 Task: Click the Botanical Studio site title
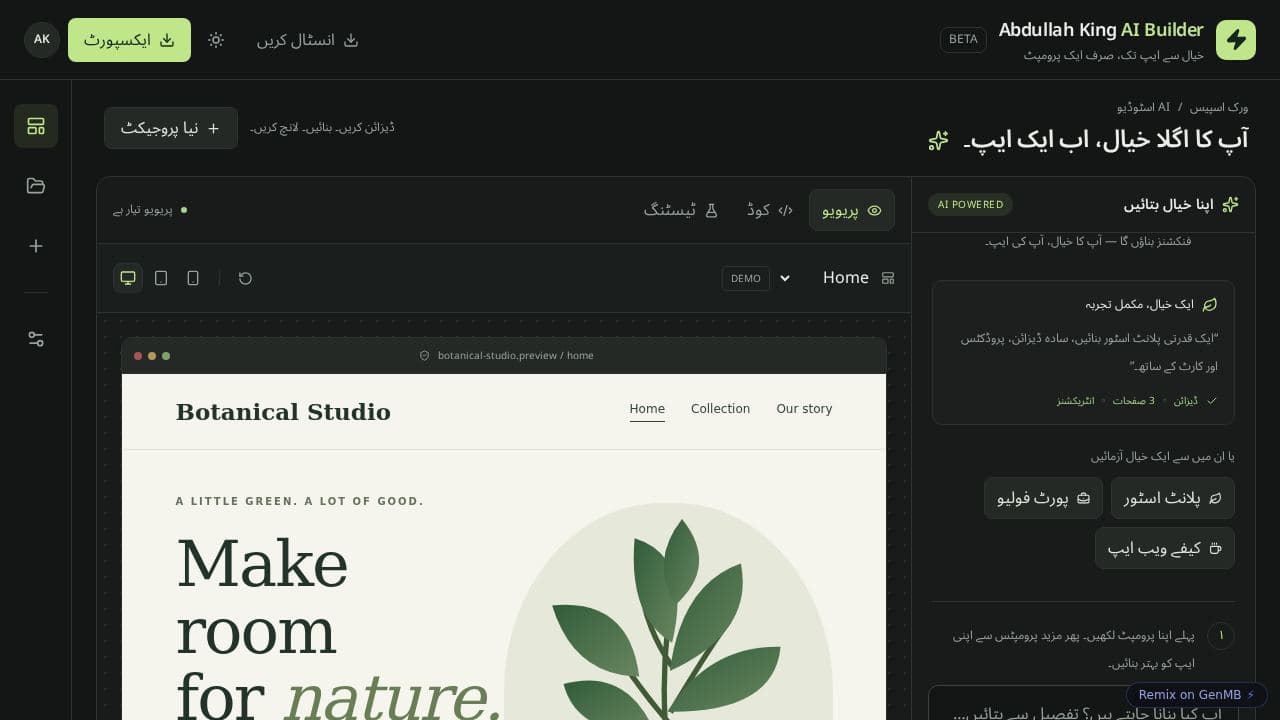283,412
